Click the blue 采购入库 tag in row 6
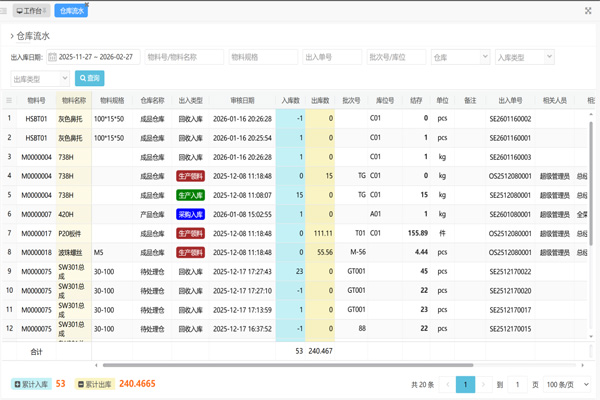The width and height of the screenshot is (600, 400). pyautogui.click(x=191, y=214)
